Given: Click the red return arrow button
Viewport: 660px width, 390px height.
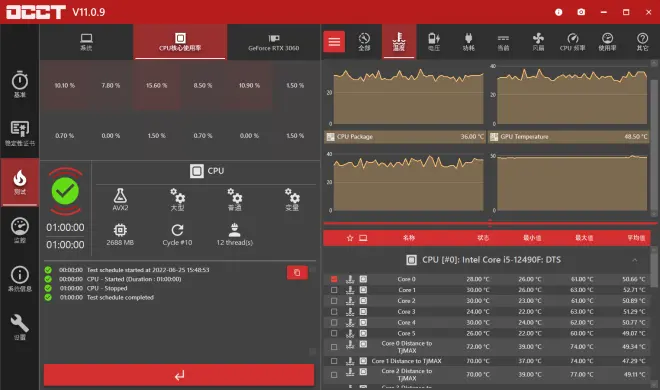Looking at the screenshot, I should click(x=179, y=375).
